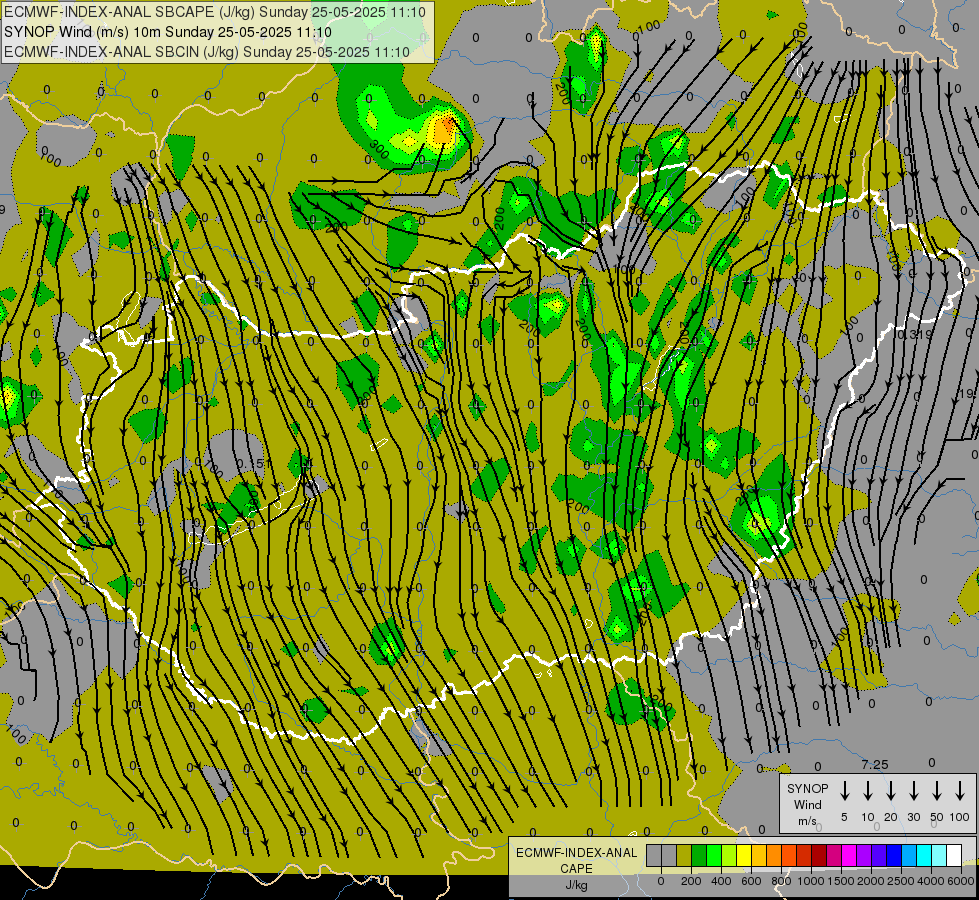The height and width of the screenshot is (900, 979).
Task: Select the white legend swatch
Action: tap(953, 856)
